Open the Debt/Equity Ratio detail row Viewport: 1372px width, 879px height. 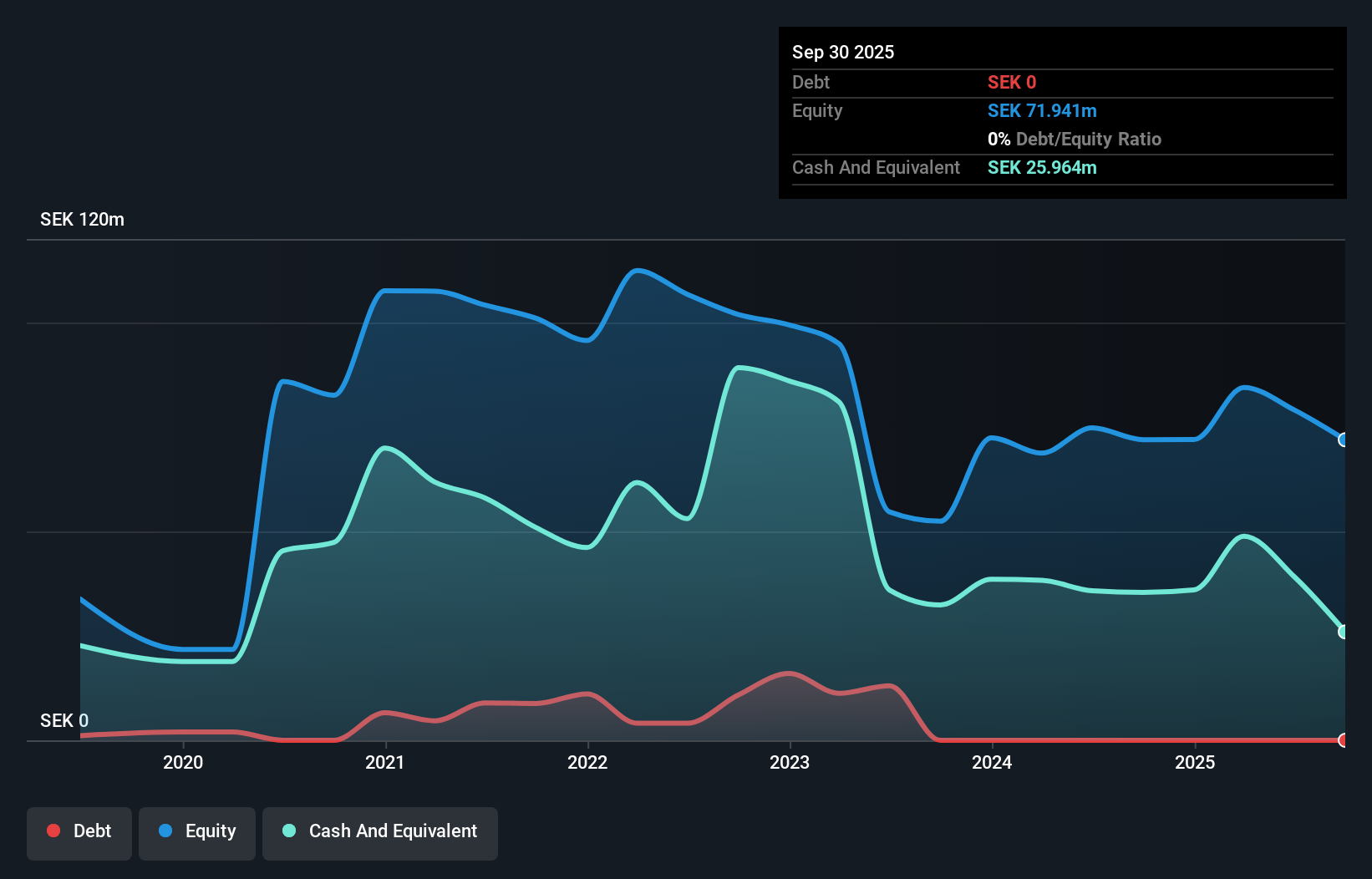pyautogui.click(x=1075, y=139)
